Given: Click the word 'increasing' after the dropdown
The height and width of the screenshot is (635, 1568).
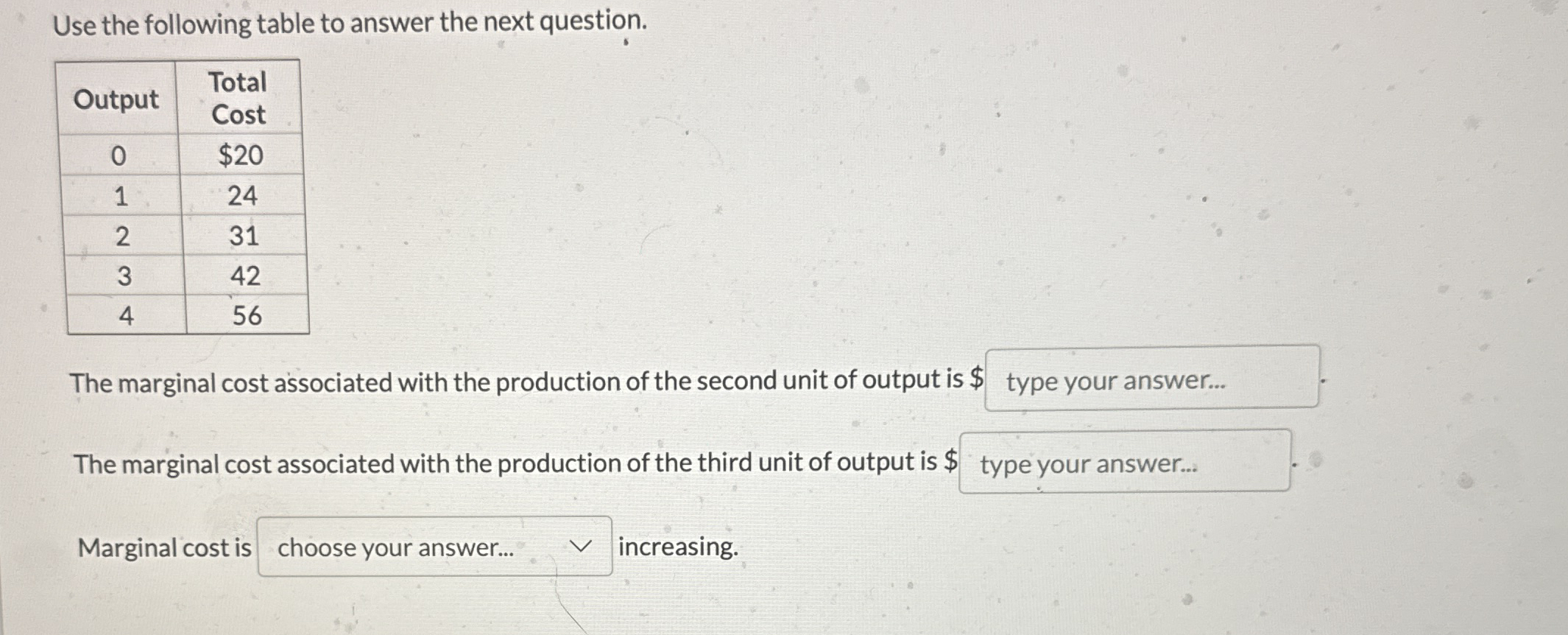Looking at the screenshot, I should pyautogui.click(x=677, y=547).
